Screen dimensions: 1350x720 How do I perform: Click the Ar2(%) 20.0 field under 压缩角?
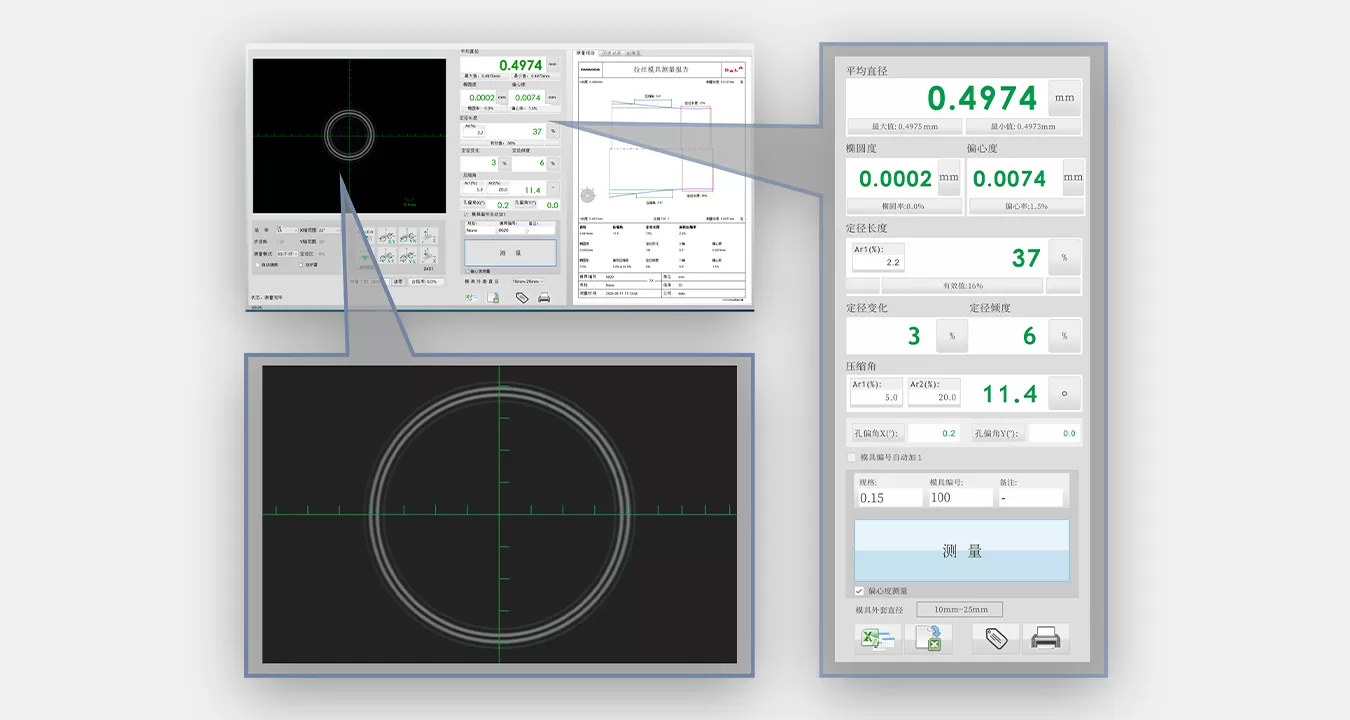tap(934, 392)
